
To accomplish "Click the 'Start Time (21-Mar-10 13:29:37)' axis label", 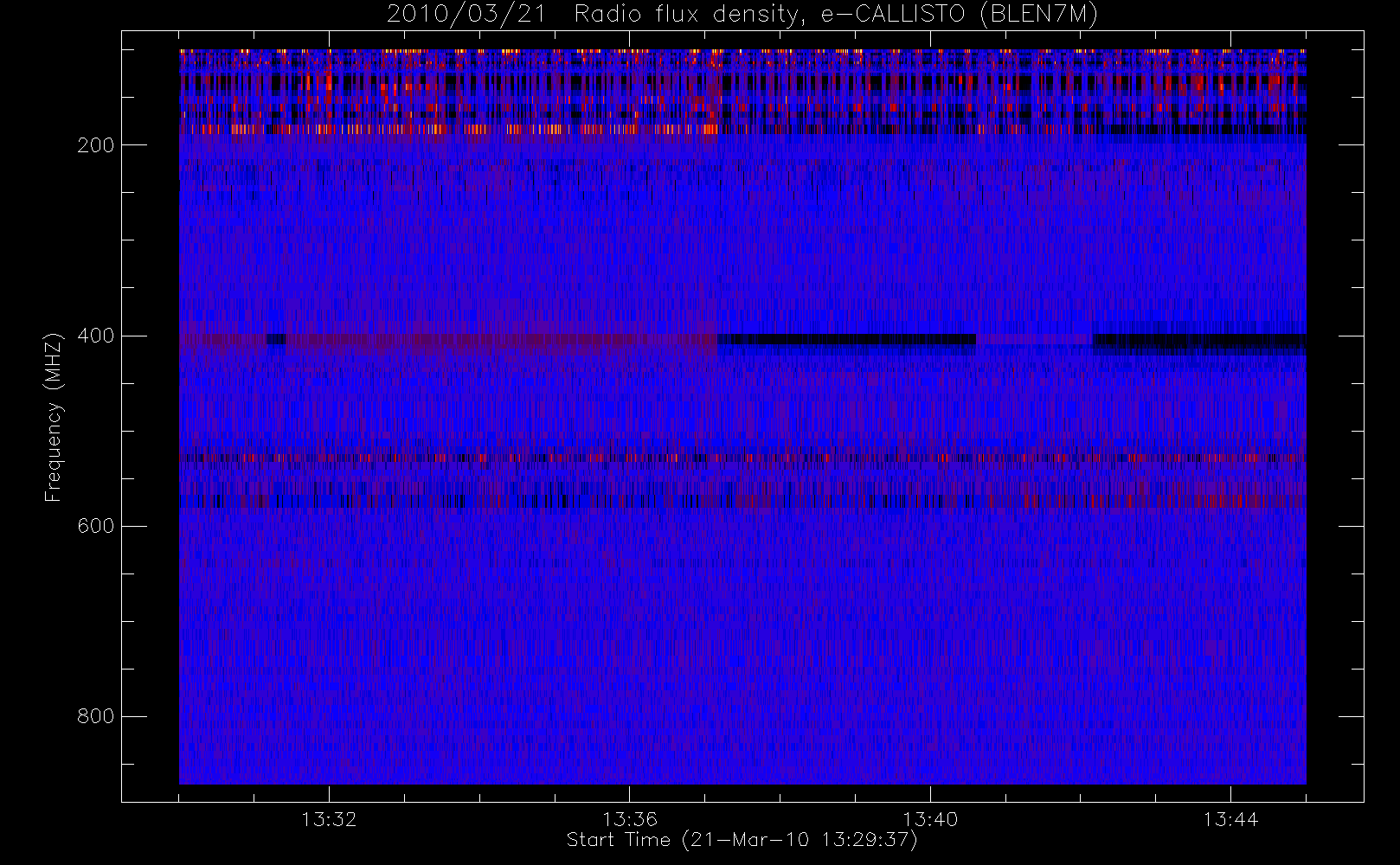I will click(742, 840).
